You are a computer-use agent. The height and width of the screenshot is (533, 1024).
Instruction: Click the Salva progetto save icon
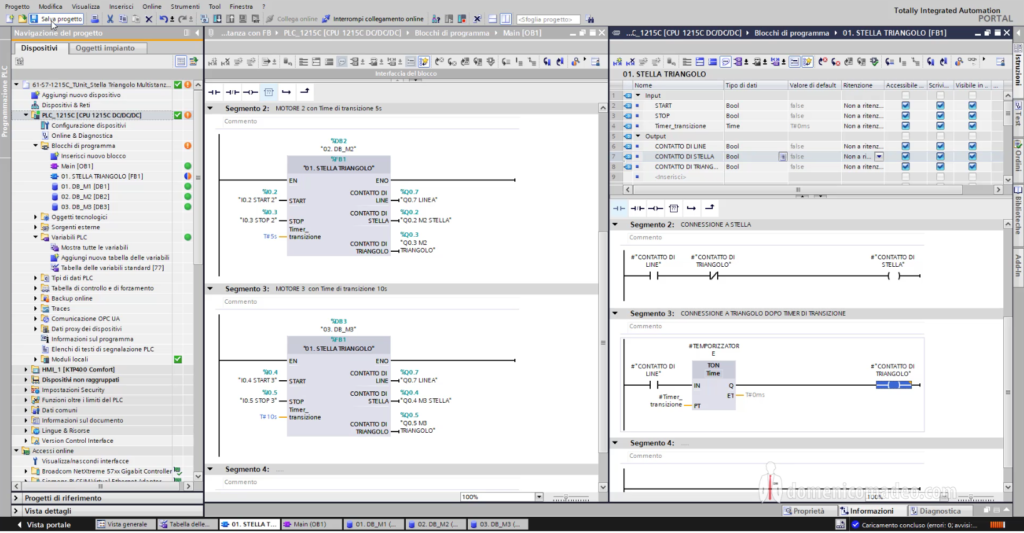34,19
